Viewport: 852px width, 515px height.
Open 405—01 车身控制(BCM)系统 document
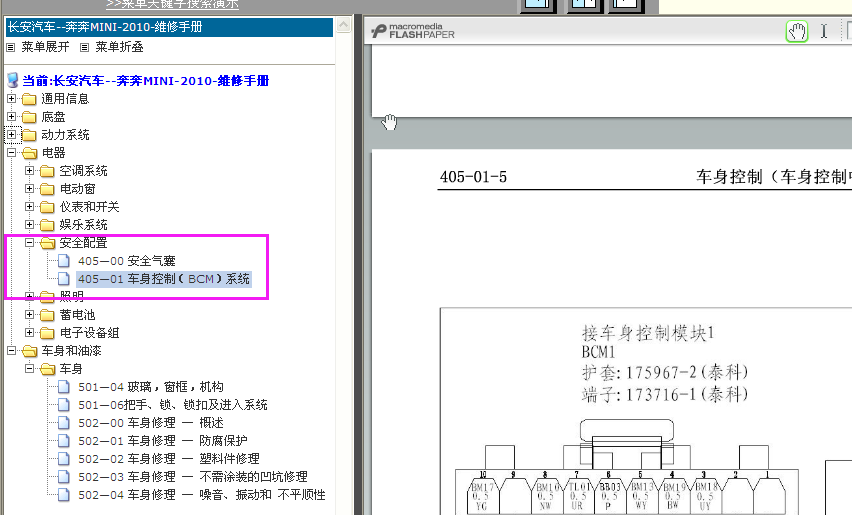click(x=164, y=279)
